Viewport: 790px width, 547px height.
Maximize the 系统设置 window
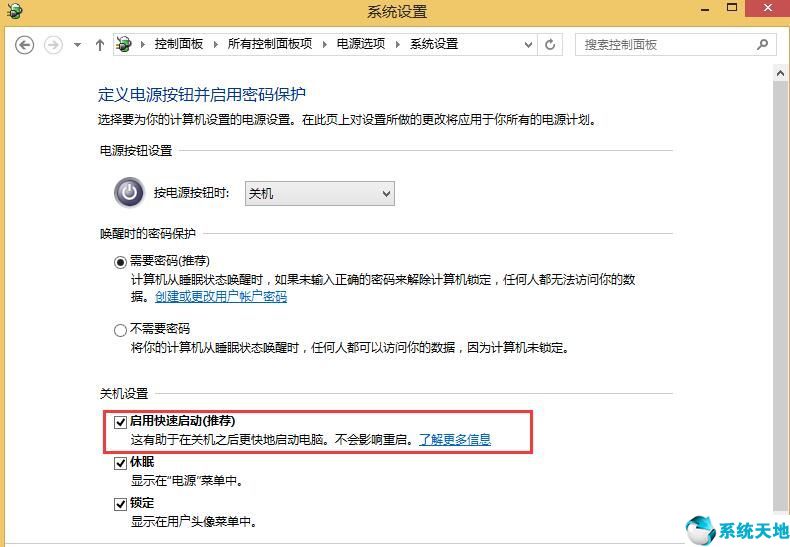[x=732, y=8]
